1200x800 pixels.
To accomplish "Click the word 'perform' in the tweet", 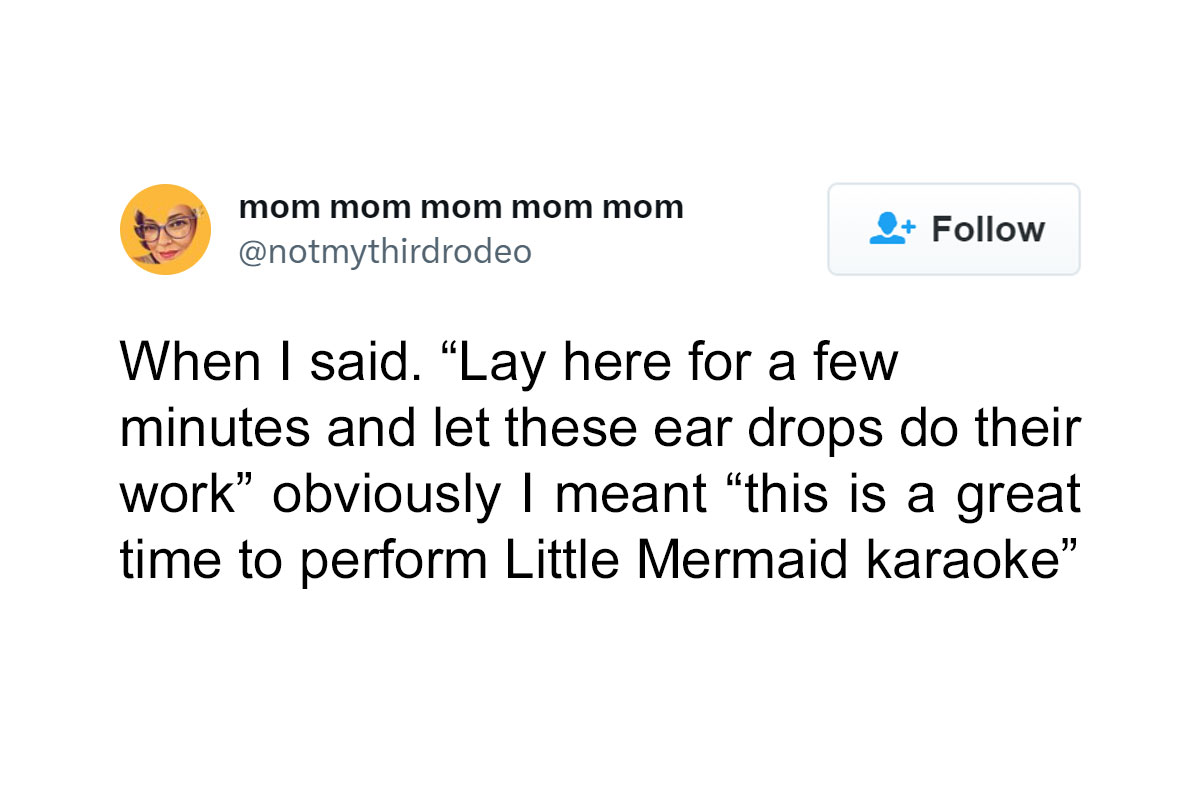I will point(395,561).
